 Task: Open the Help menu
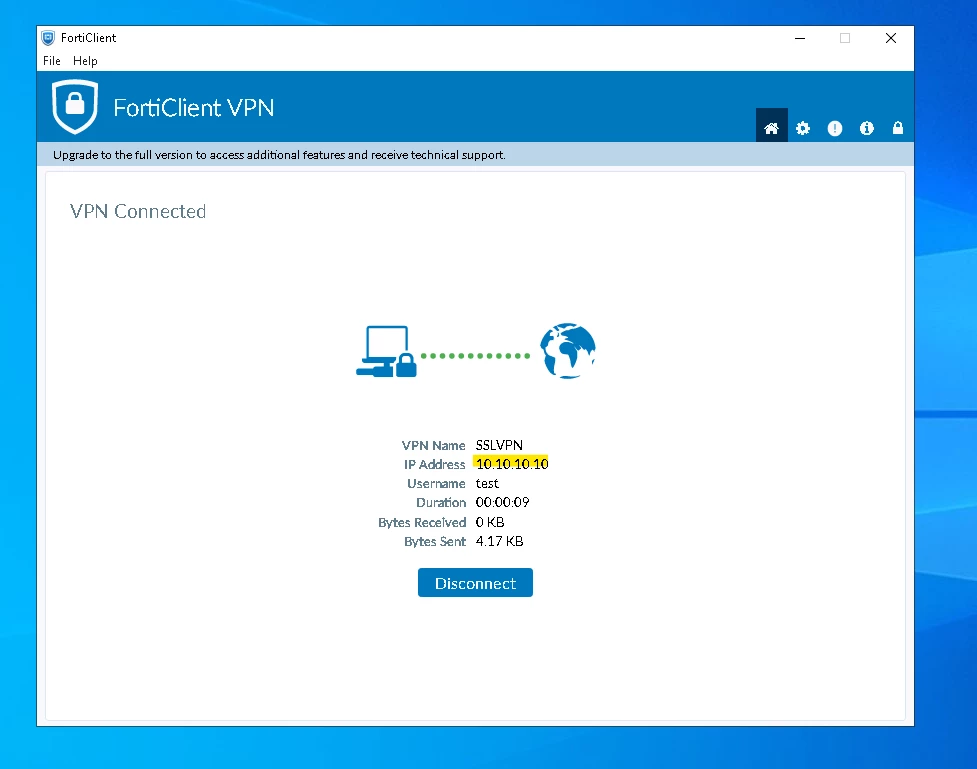pos(85,61)
